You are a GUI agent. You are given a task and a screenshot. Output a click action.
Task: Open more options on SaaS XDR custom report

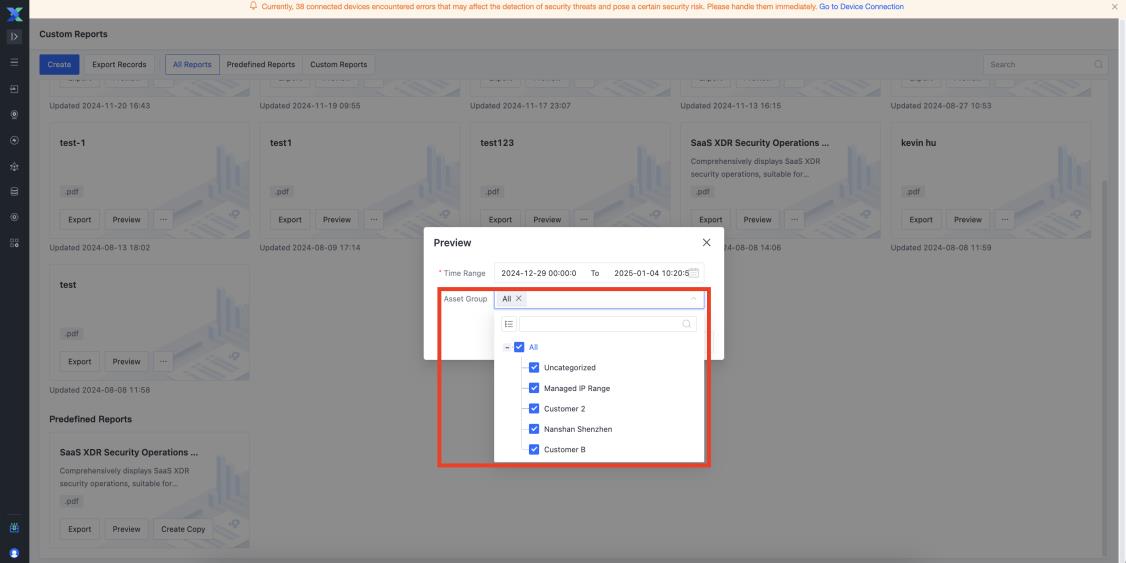[x=794, y=220]
